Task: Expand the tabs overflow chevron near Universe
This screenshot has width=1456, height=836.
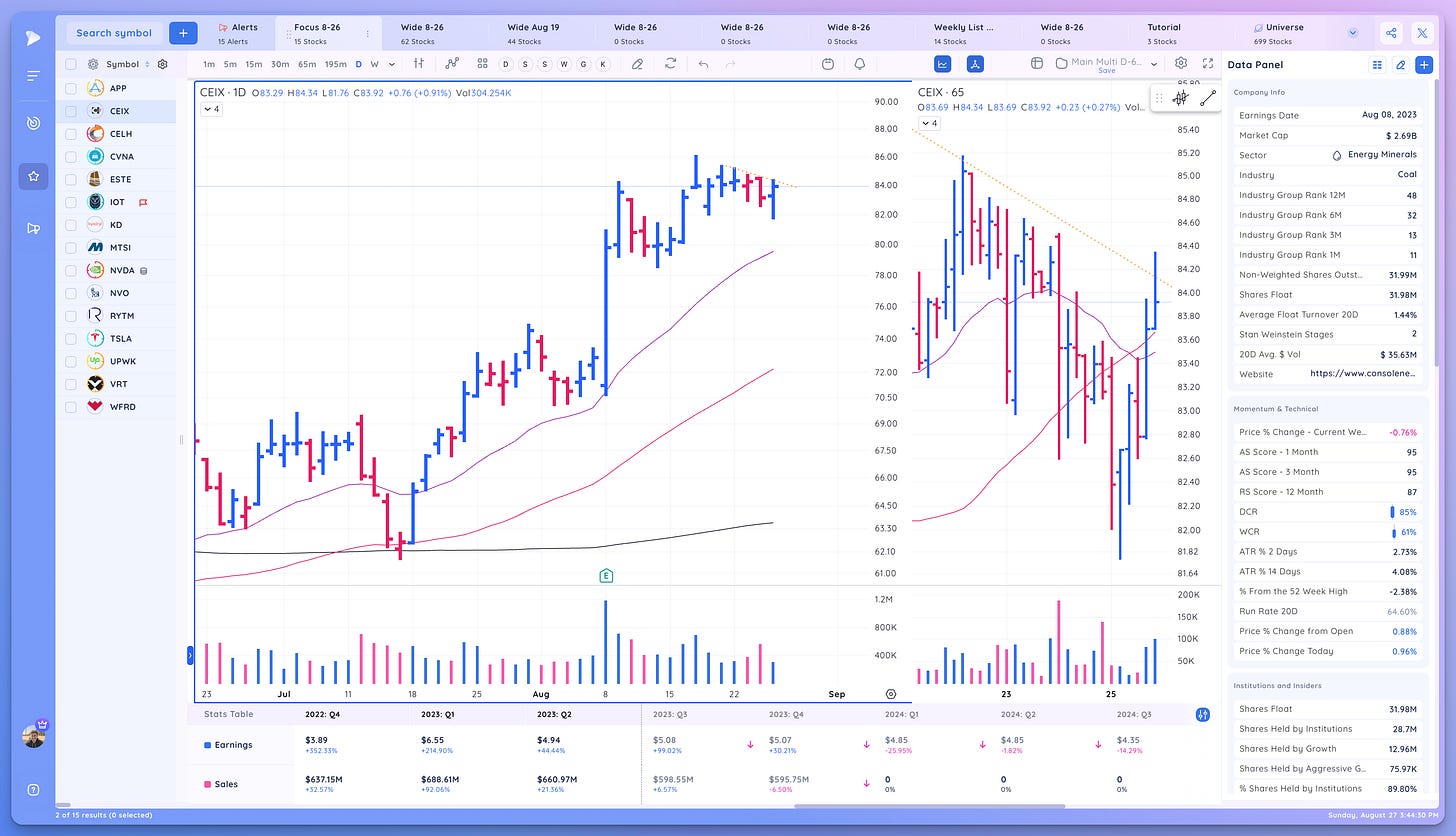Action: coord(1353,33)
